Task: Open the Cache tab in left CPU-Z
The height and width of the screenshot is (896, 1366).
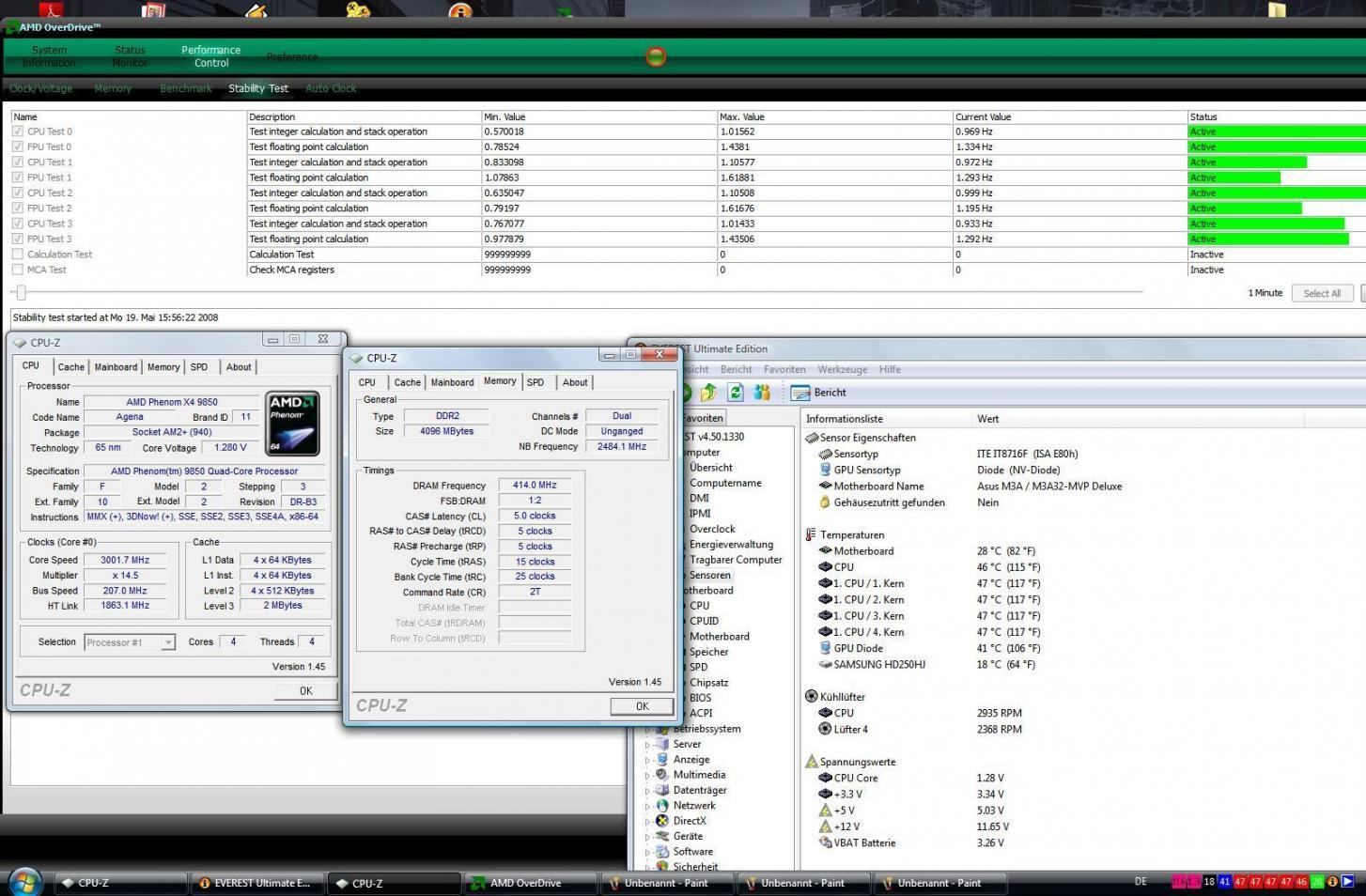Action: [x=70, y=367]
